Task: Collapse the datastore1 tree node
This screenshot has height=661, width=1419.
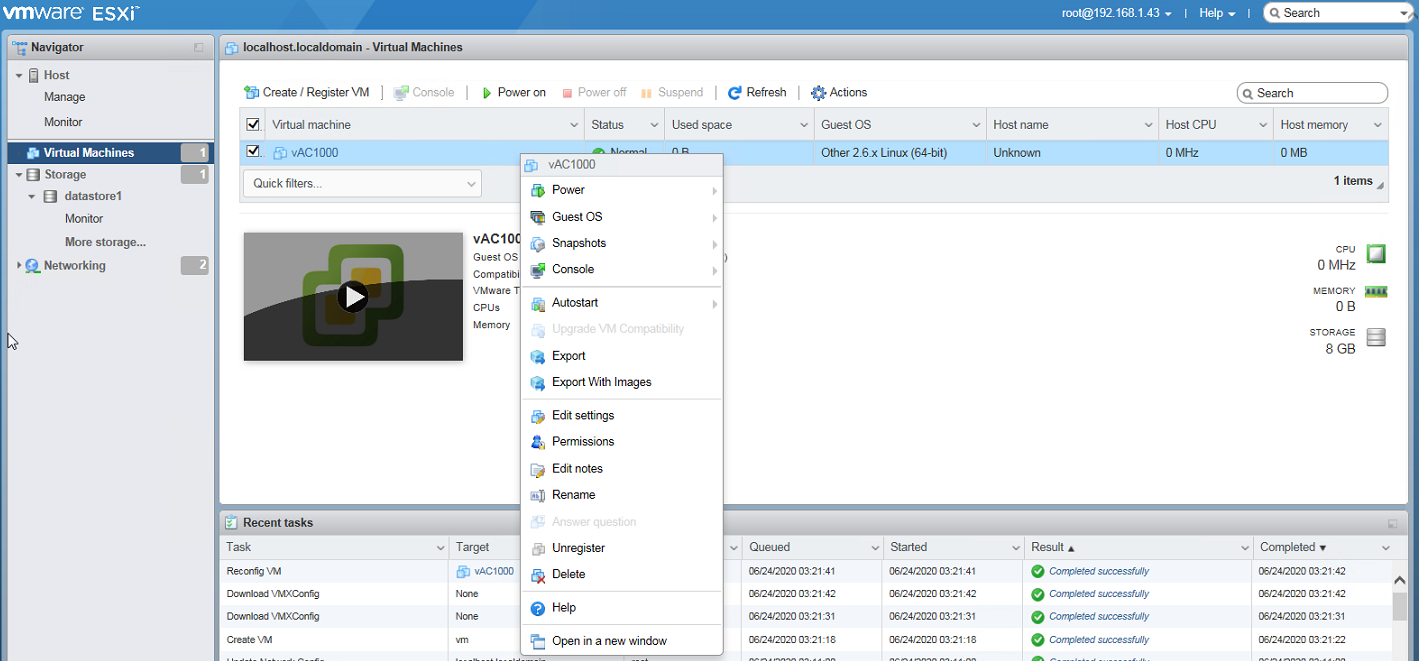Action: (x=32, y=197)
